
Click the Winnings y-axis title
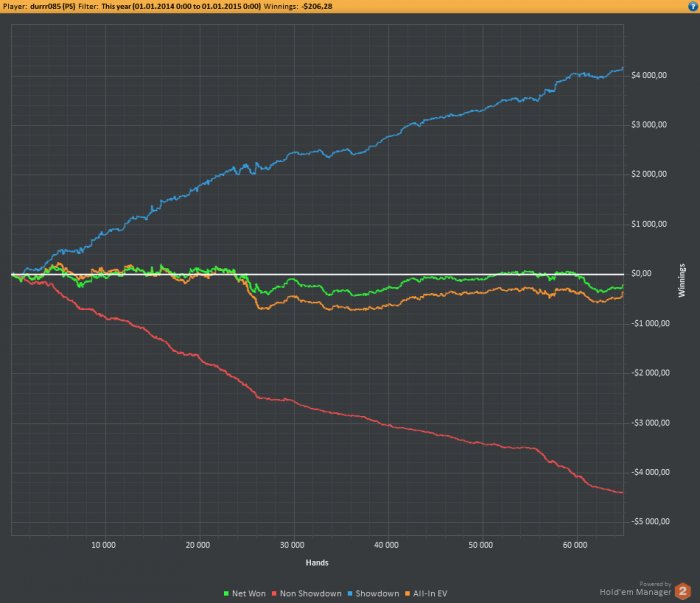click(x=682, y=280)
